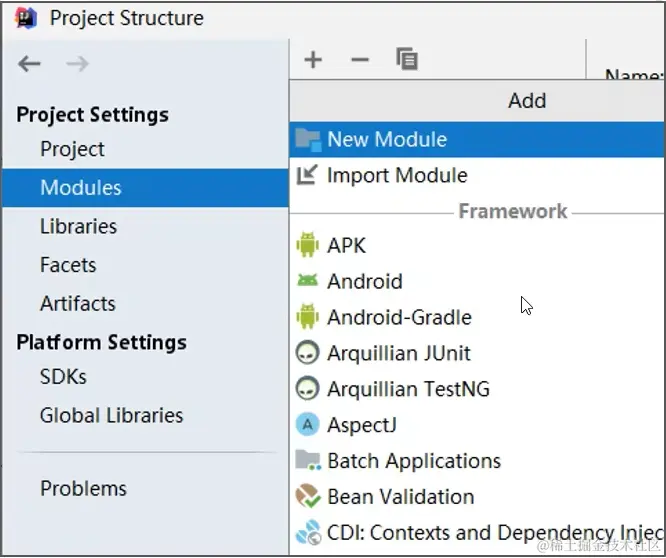Click the Bean Validation icon
The image size is (666, 558).
(308, 497)
